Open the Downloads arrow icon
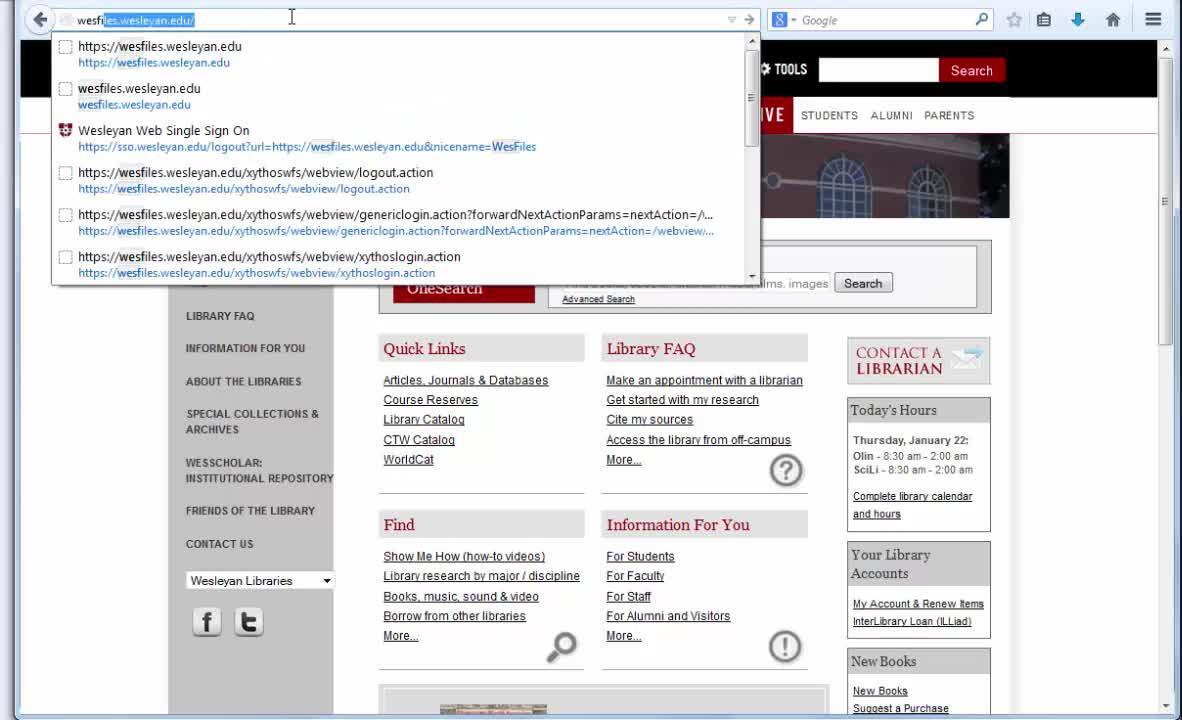The image size is (1182, 720). pos(1078,19)
